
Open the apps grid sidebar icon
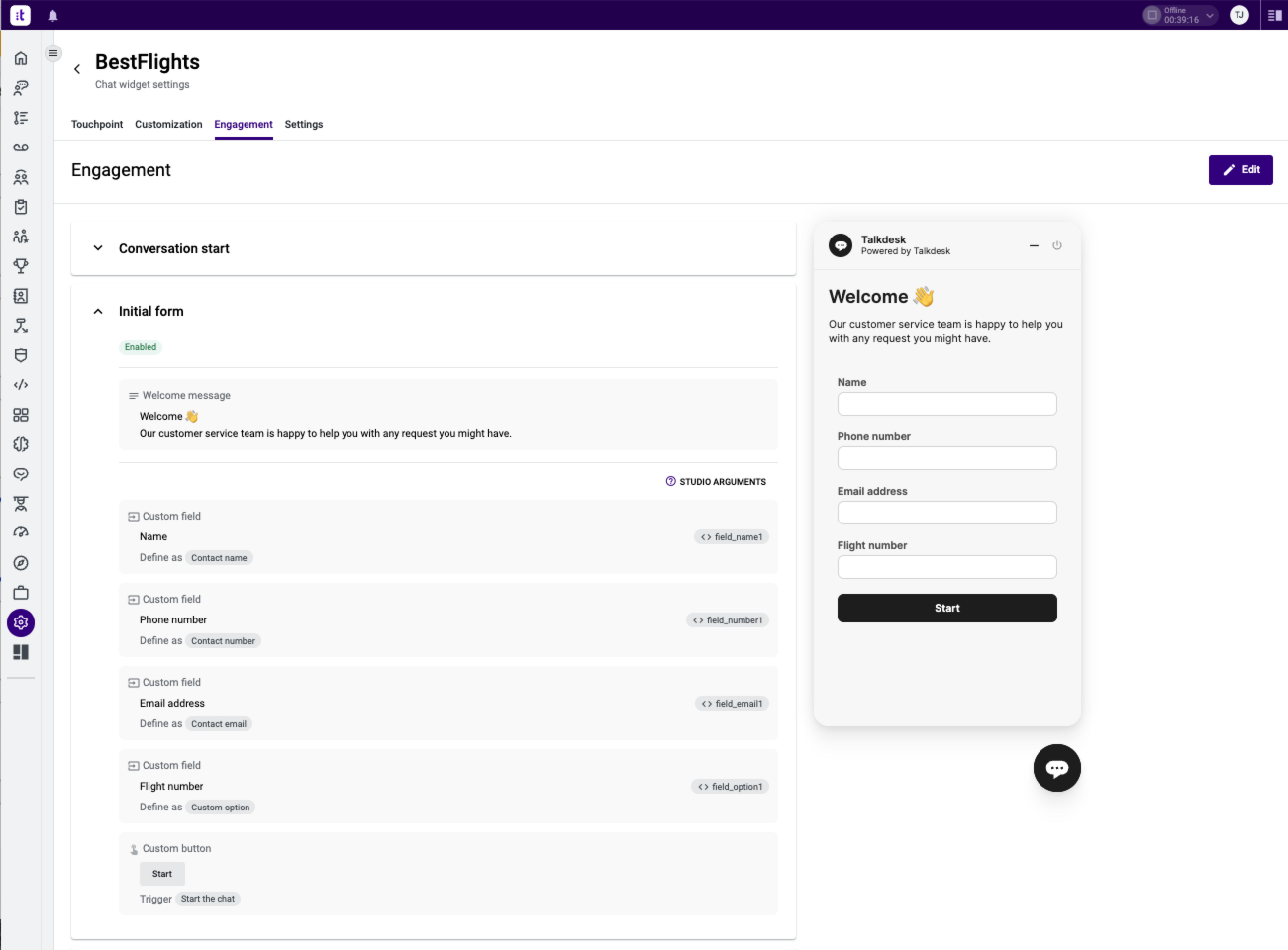(21, 415)
